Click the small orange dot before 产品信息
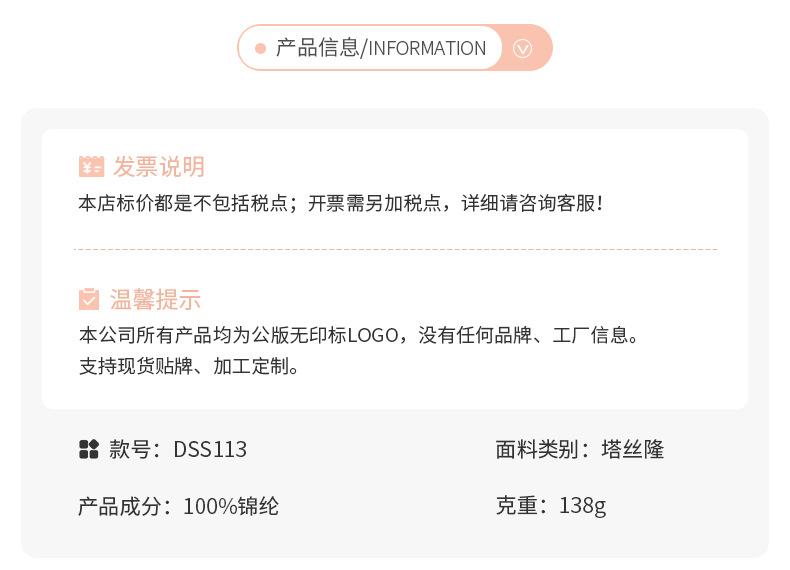This screenshot has width=790, height=570. (260, 48)
